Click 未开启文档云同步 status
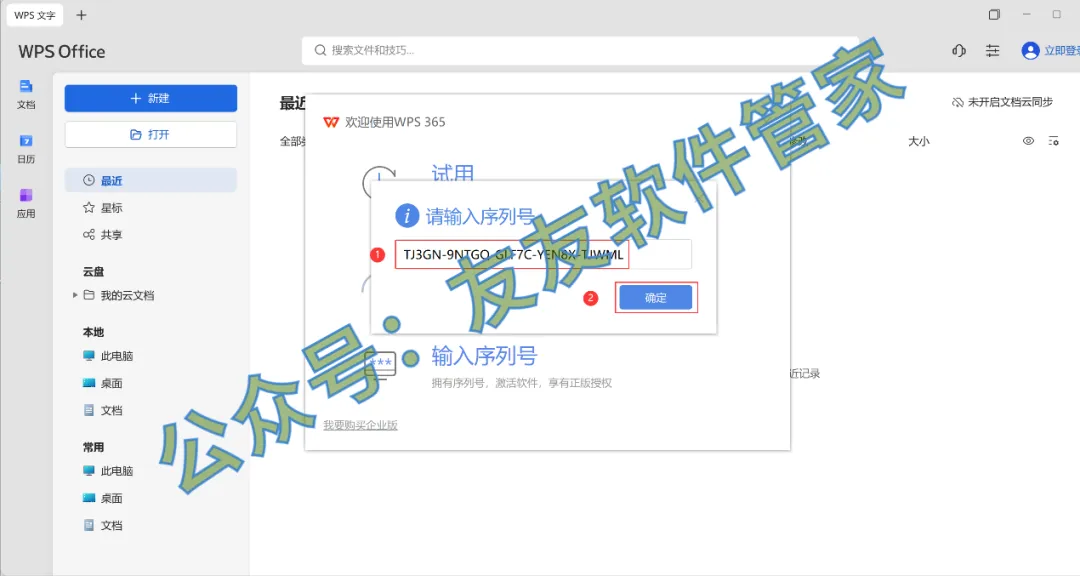This screenshot has height=576, width=1080. point(1003,102)
